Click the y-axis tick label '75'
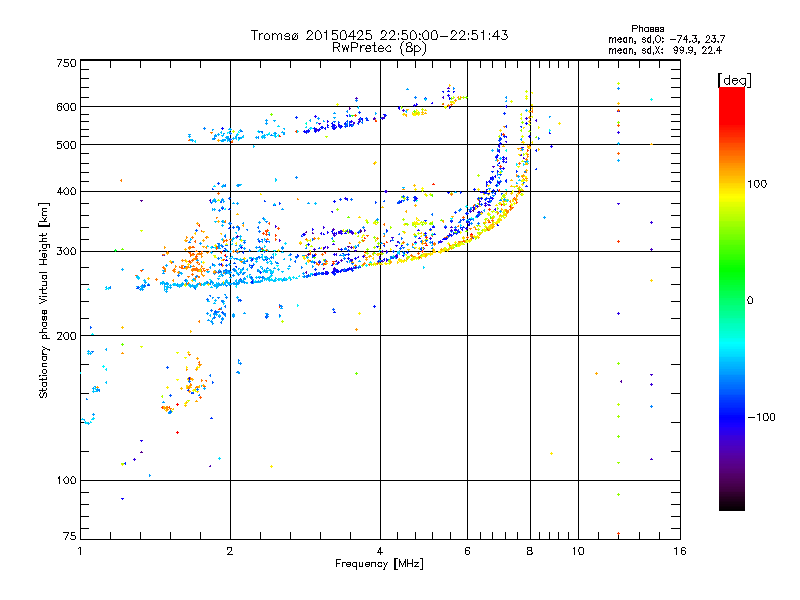The width and height of the screenshot is (800, 600). (x=70, y=536)
